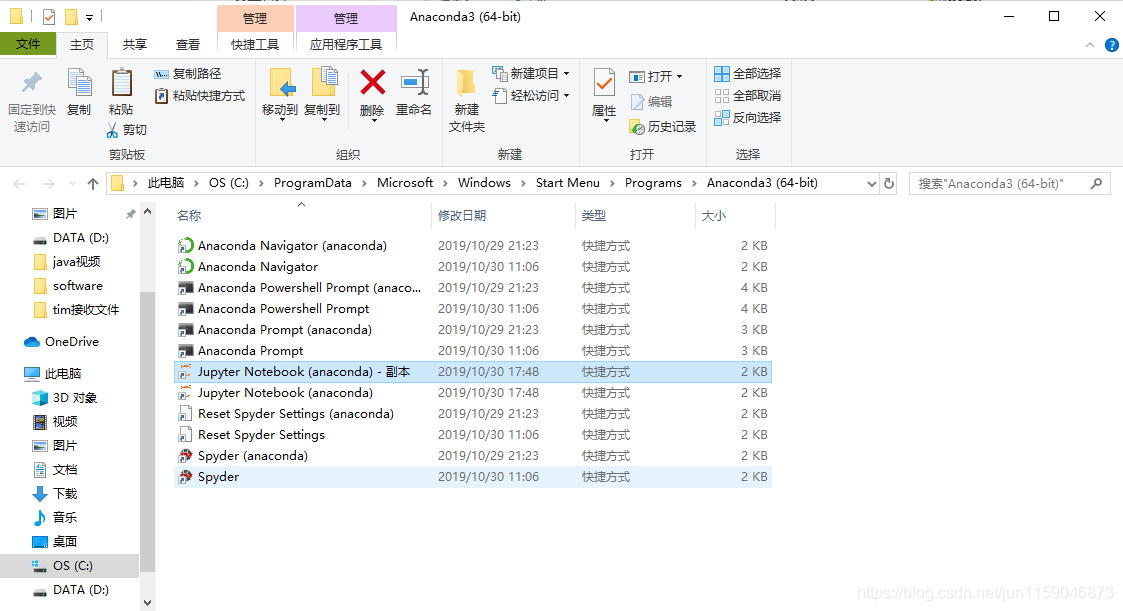
Task: Create a New folder from ribbon
Action: tap(467, 101)
